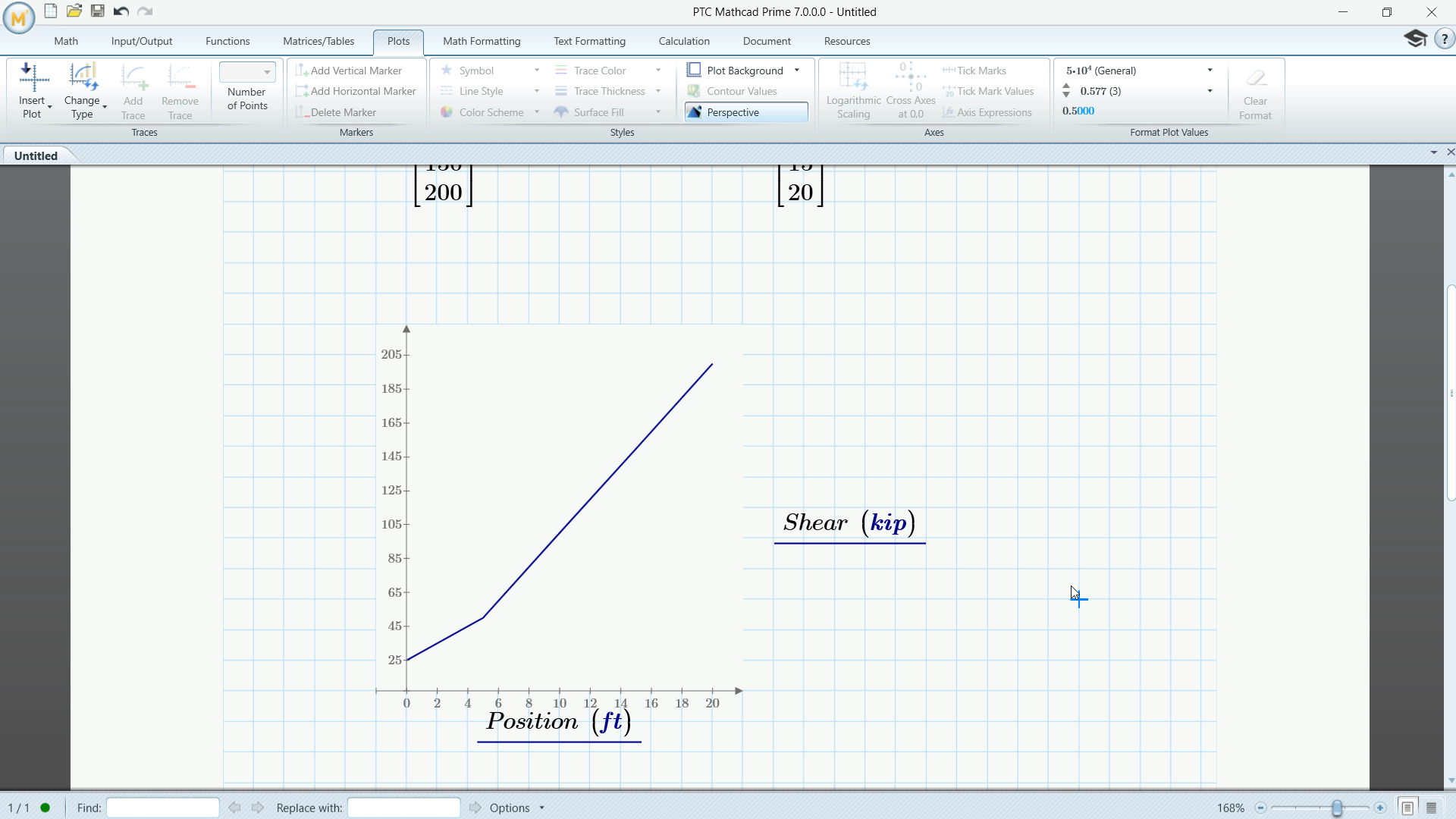Add a vertical marker to the plot
This screenshot has width=1456, height=819.
coord(348,71)
